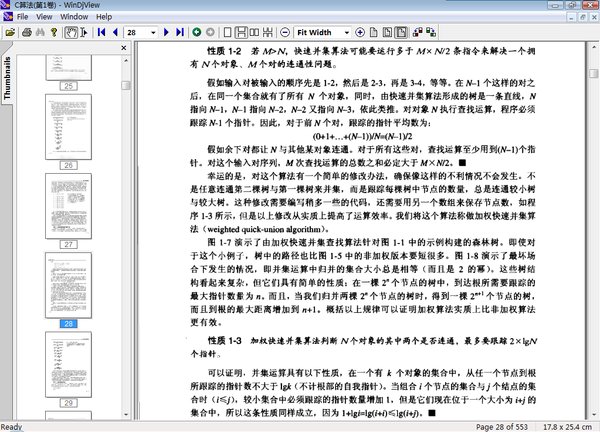
Task: Click the page number field showing 28
Action: point(137,33)
